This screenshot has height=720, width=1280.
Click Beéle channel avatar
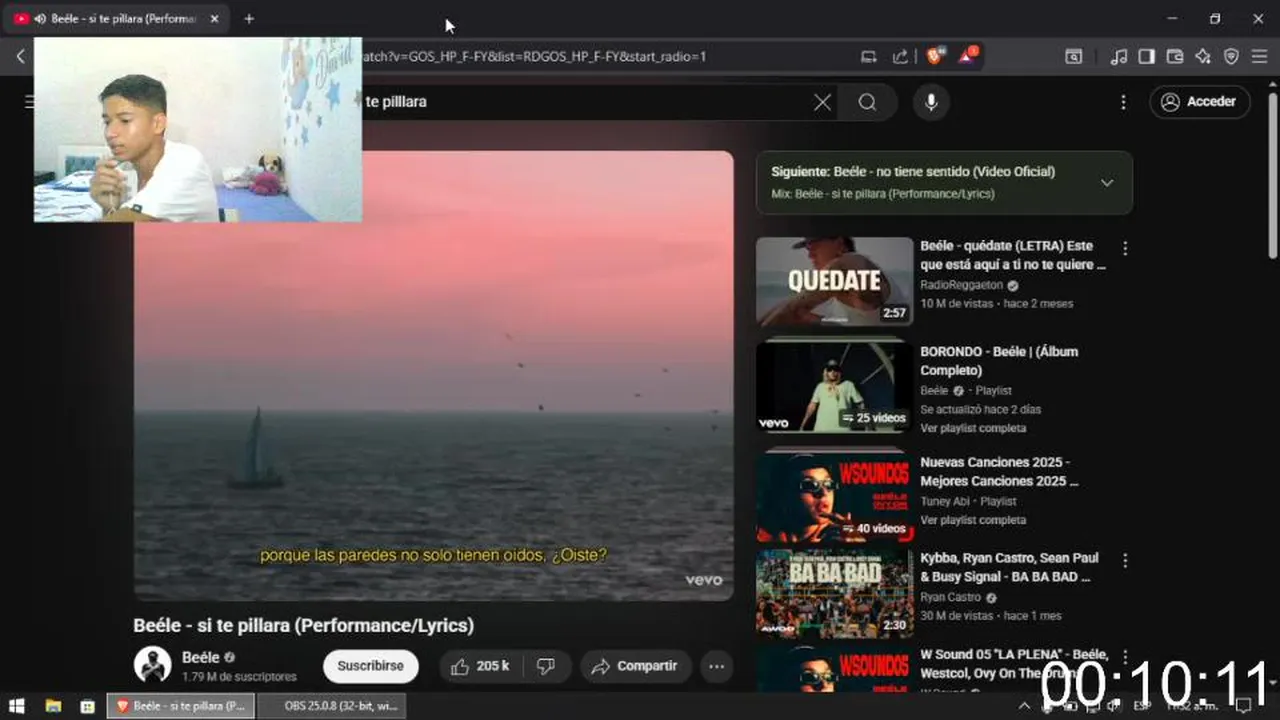pos(152,665)
